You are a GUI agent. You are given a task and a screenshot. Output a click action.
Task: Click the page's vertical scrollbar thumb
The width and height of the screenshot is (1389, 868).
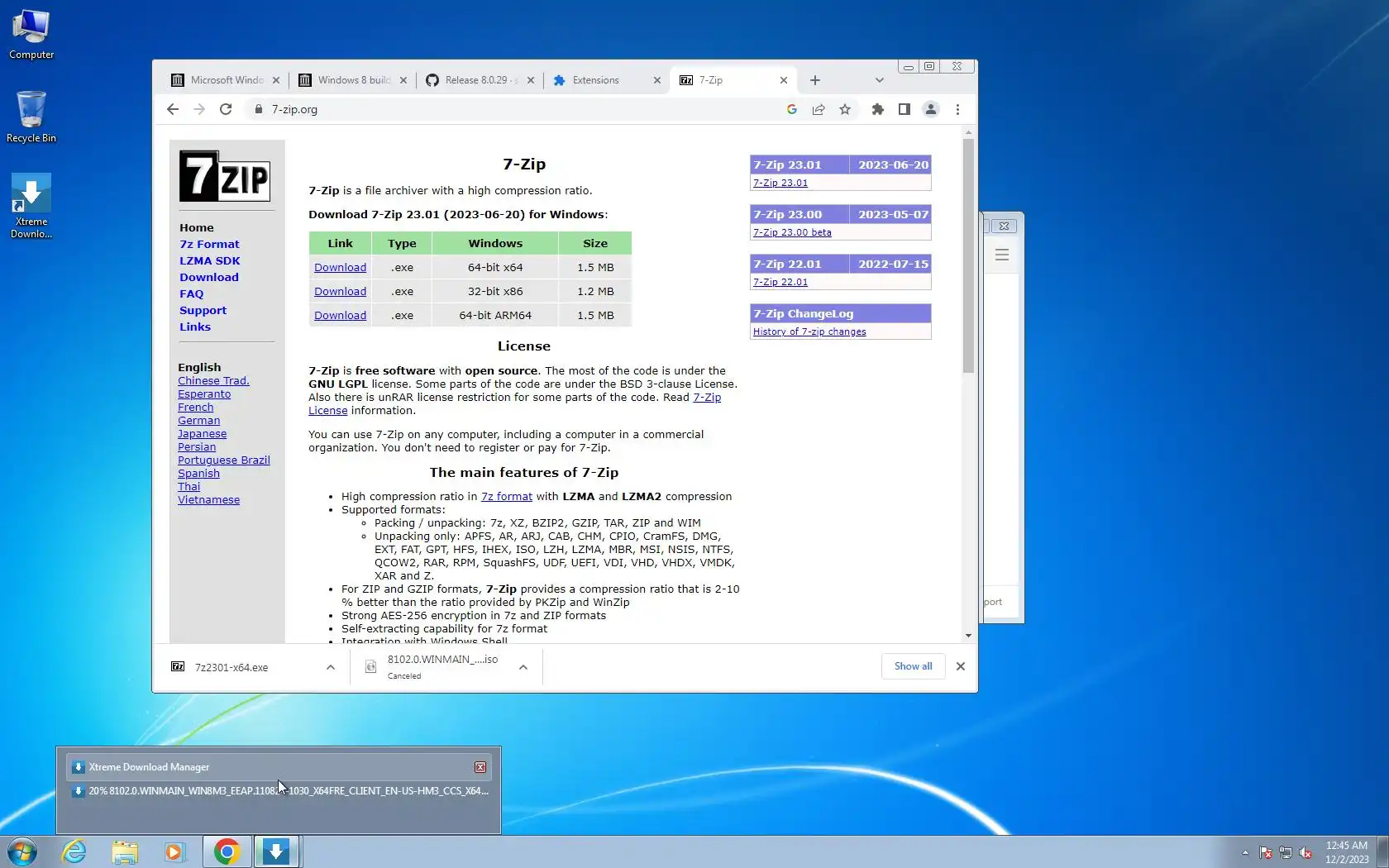coord(968,256)
